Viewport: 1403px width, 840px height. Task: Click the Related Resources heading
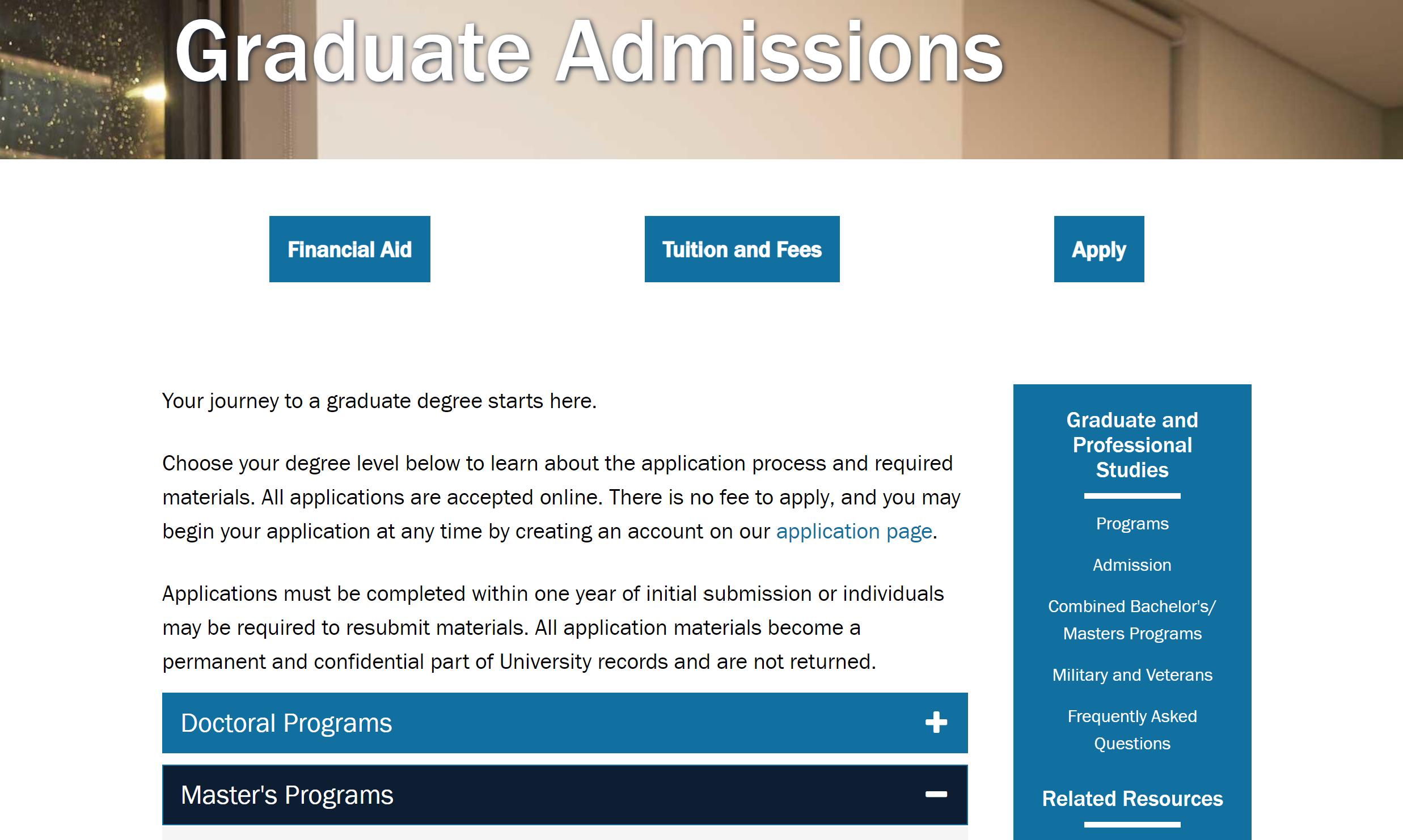1132,799
